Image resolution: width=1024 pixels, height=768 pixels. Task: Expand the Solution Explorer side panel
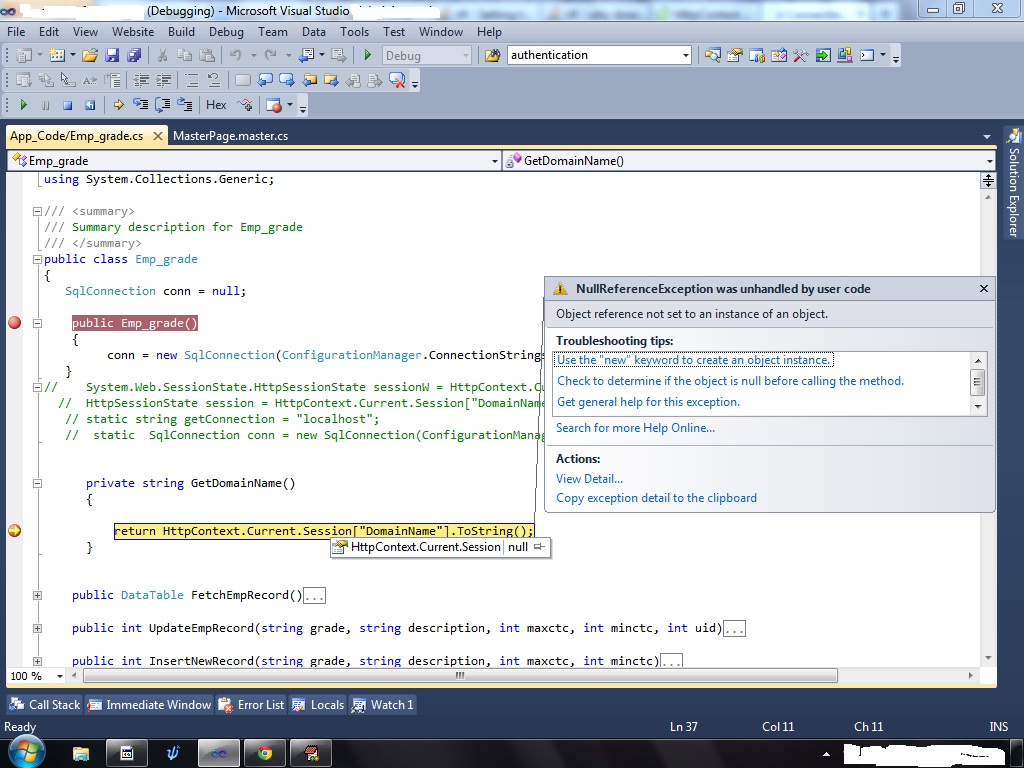(1013, 183)
